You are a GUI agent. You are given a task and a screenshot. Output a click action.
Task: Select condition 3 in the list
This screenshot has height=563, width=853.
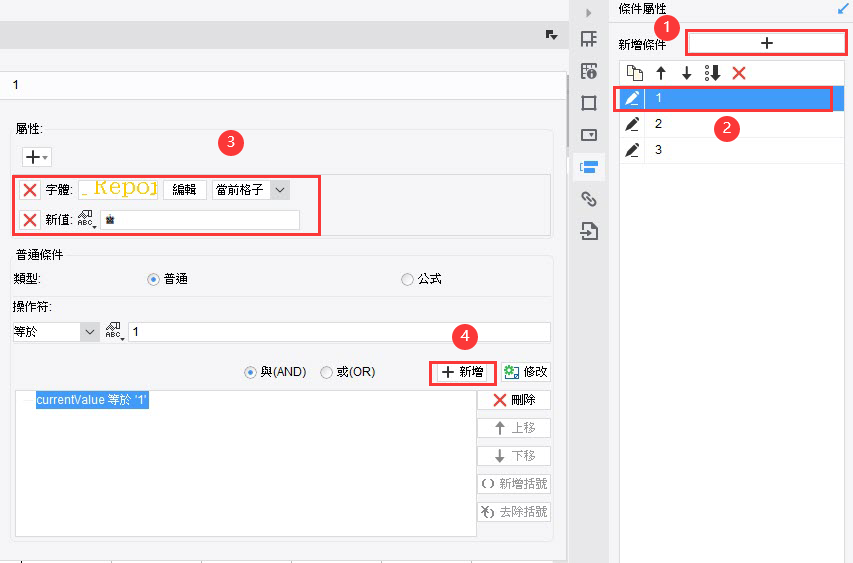(x=732, y=150)
